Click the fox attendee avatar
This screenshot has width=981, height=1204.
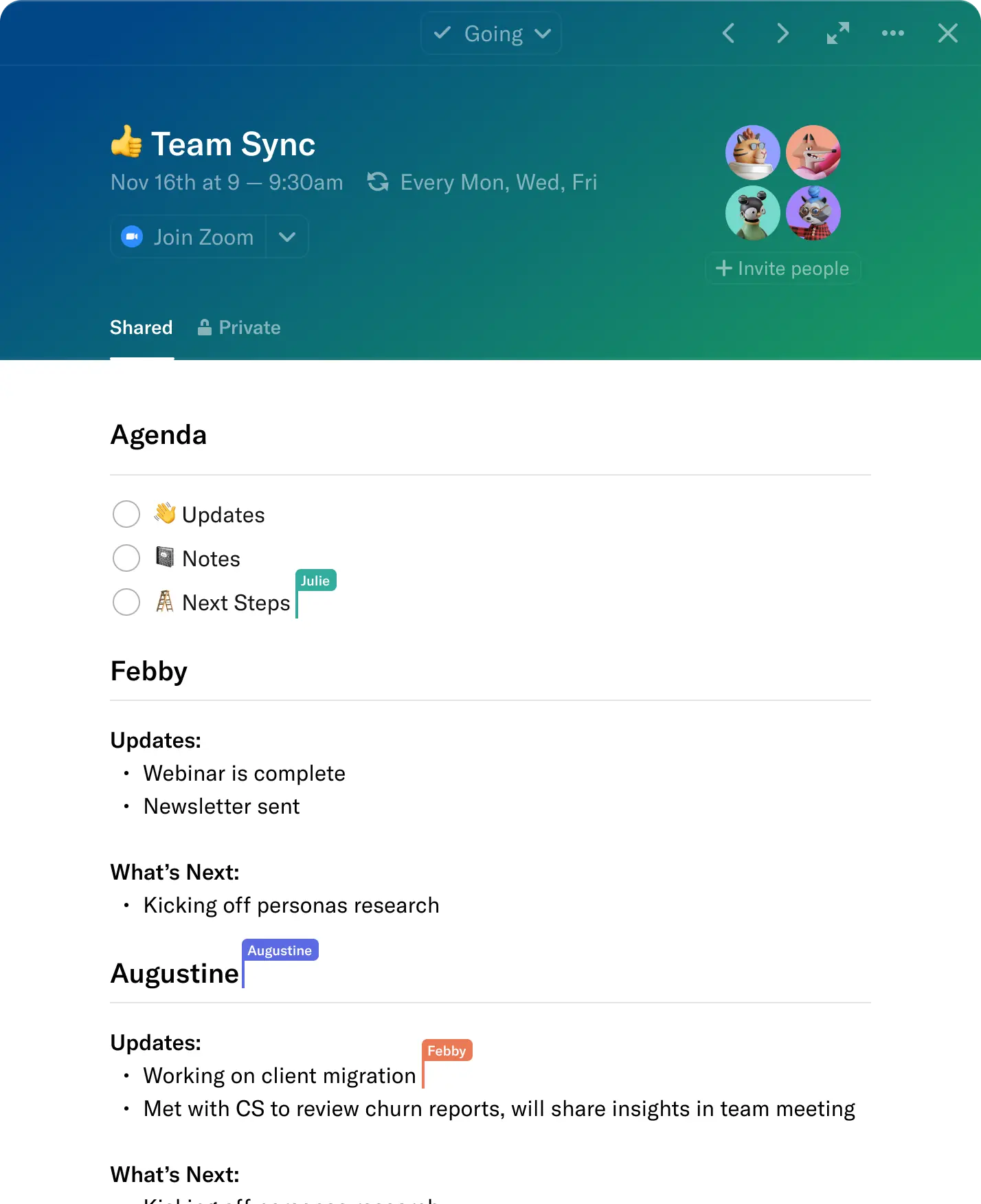[813, 152]
